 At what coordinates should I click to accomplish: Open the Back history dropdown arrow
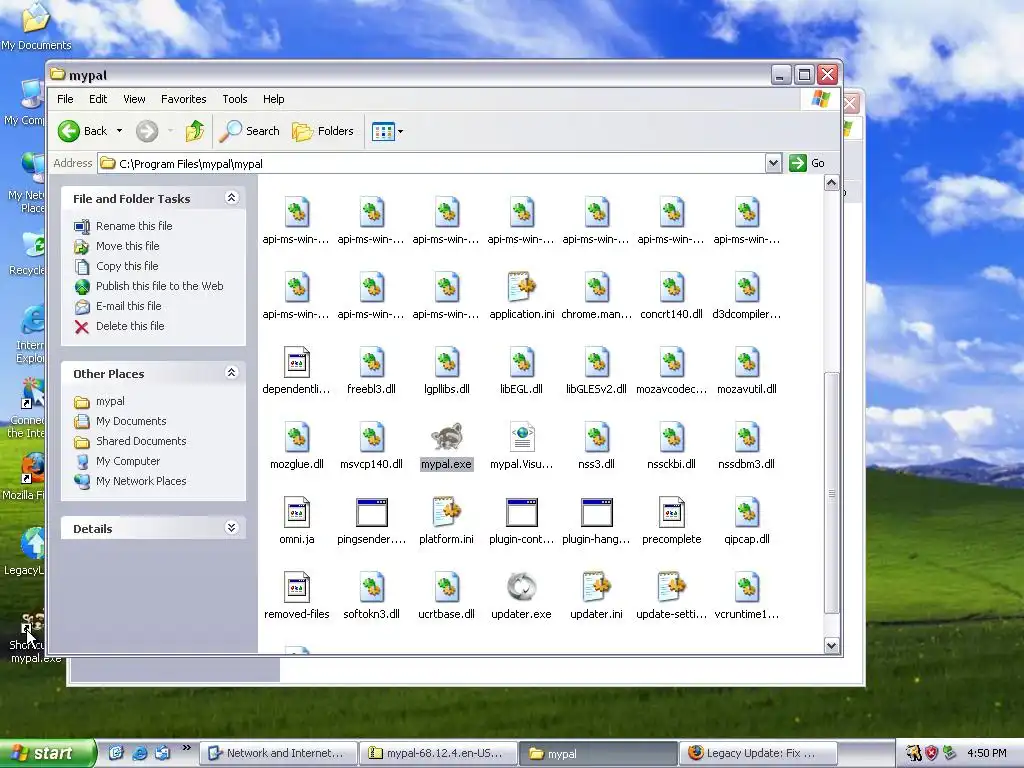click(x=120, y=131)
